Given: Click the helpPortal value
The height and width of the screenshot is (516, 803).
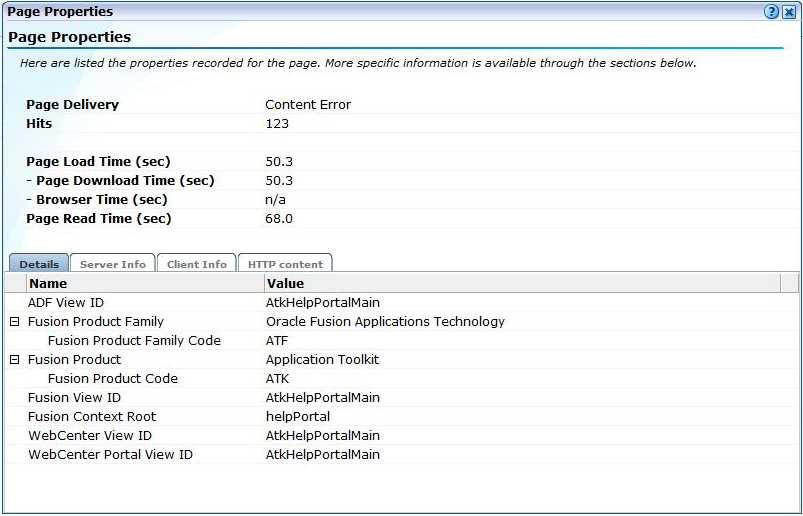Looking at the screenshot, I should pos(298,416).
